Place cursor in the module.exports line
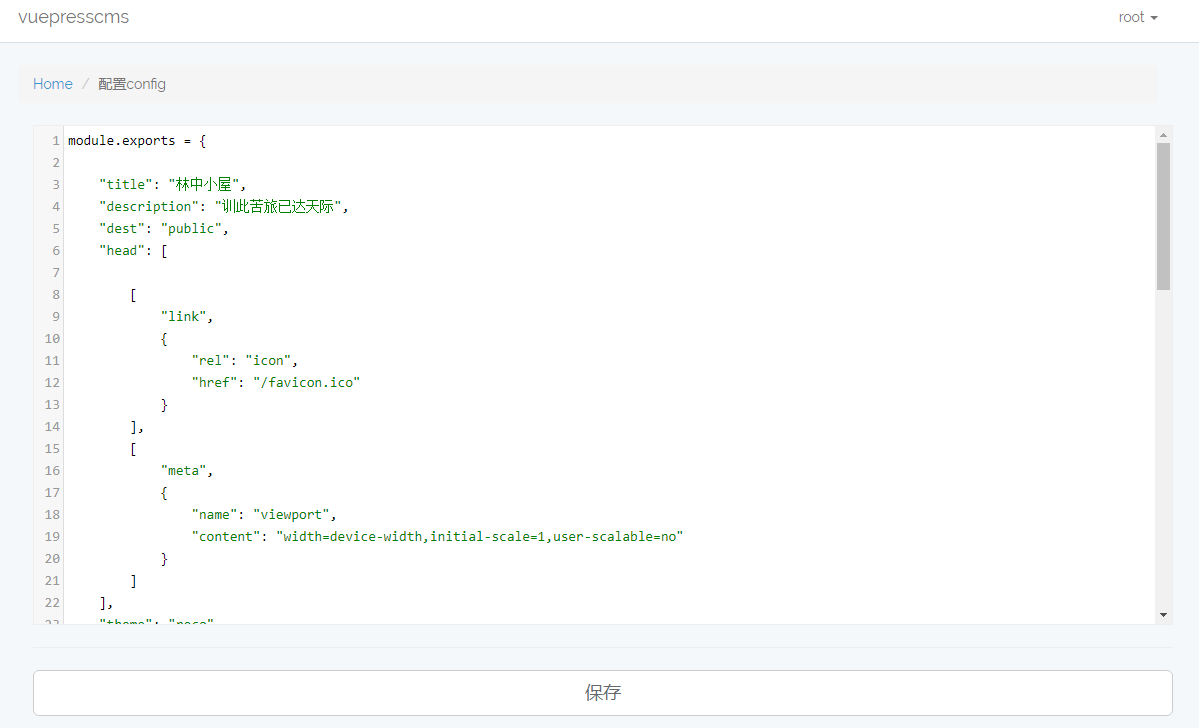 [136, 141]
